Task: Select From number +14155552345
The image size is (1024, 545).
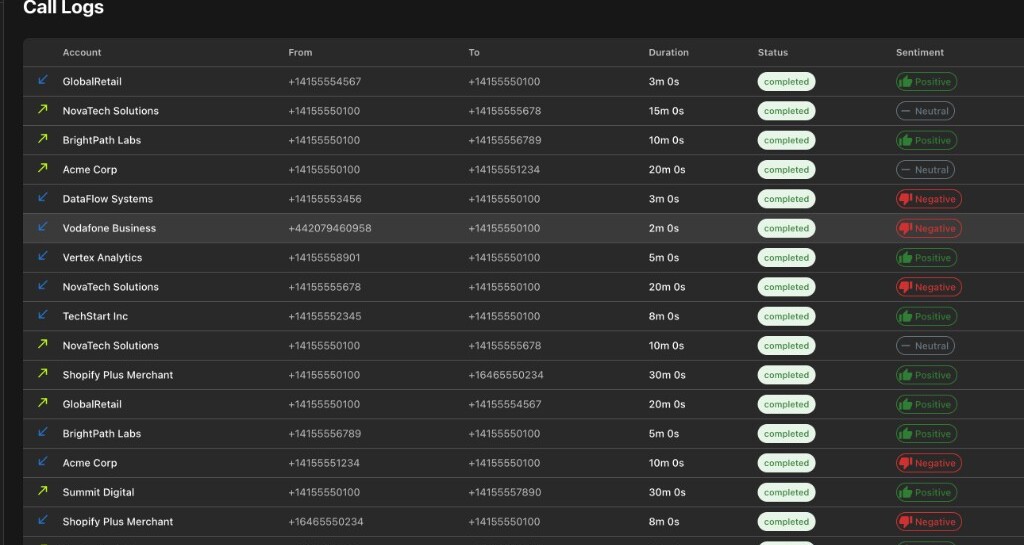Action: point(325,317)
